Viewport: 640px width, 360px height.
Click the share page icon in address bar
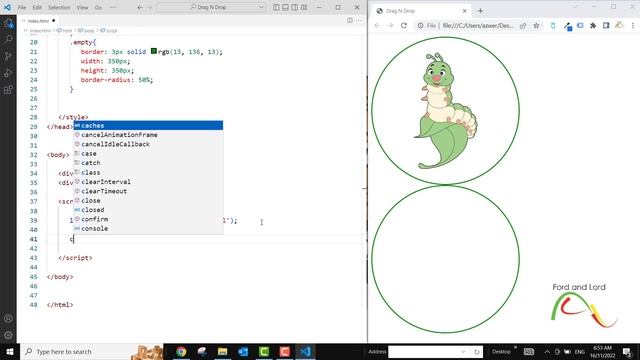[523, 25]
